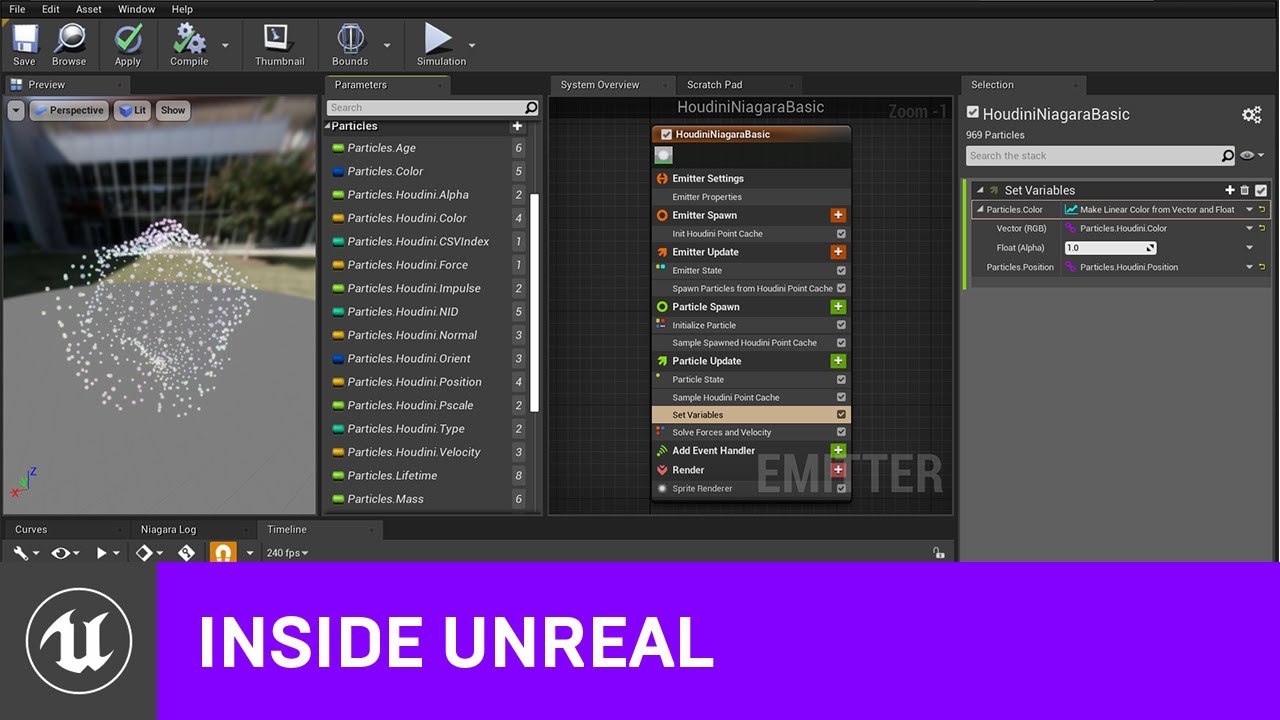
Task: Open the Window menu
Action: (x=137, y=9)
